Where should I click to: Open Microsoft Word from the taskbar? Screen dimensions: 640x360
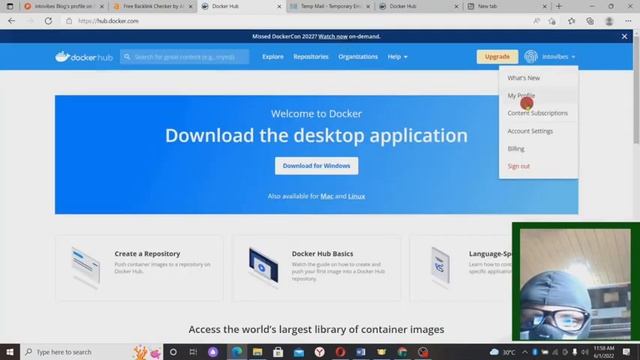click(361, 352)
